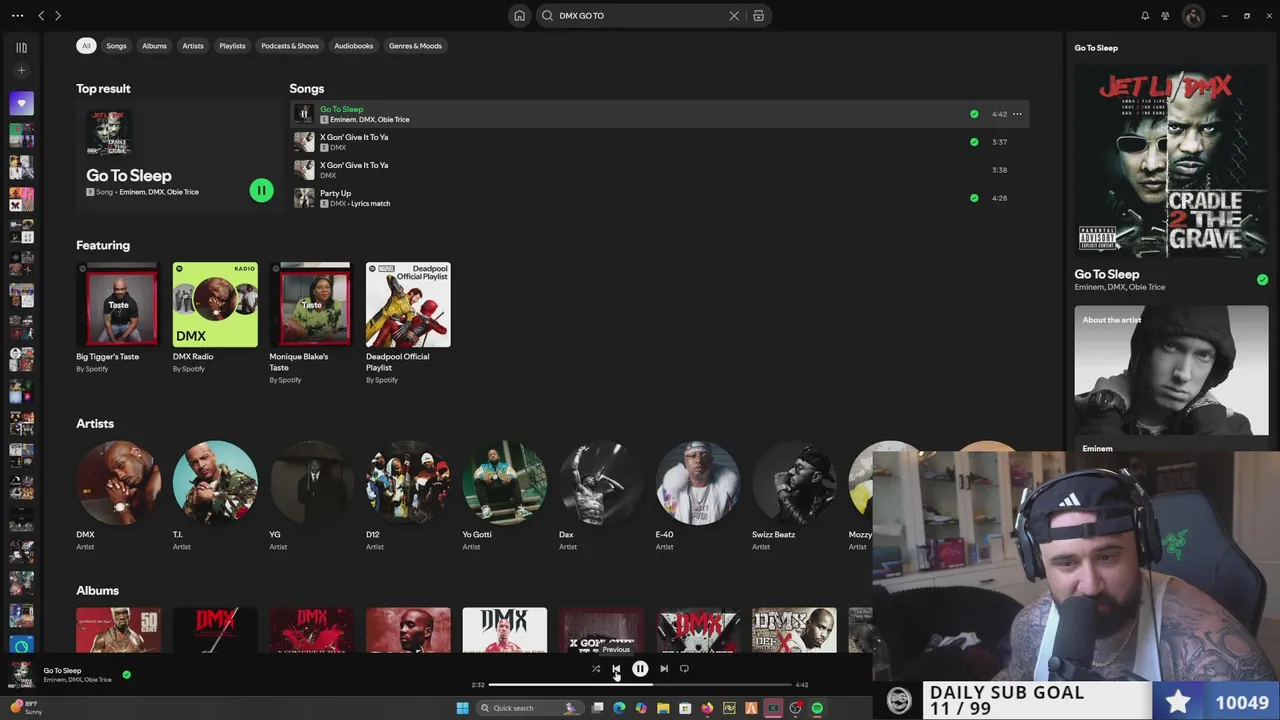This screenshot has width=1280, height=720.
Task: Open Eminem about-the-artist card
Action: 1171,380
